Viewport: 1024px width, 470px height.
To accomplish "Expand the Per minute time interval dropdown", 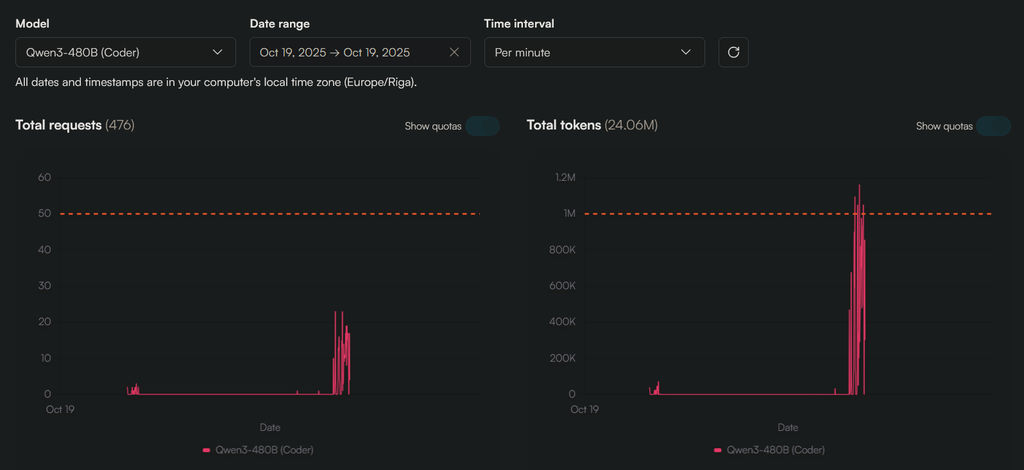I will (594, 52).
